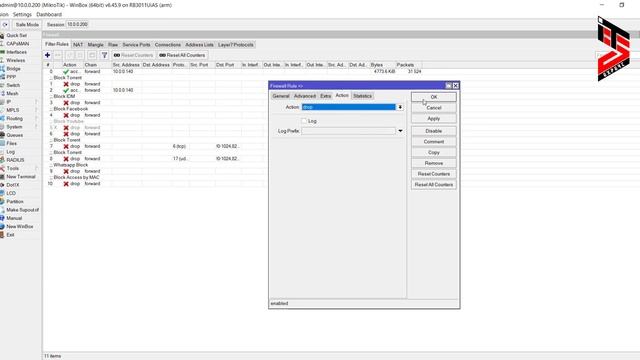Image resolution: width=640 pixels, height=360 pixels.
Task: Click the Comment button in dialog
Action: click(433, 142)
